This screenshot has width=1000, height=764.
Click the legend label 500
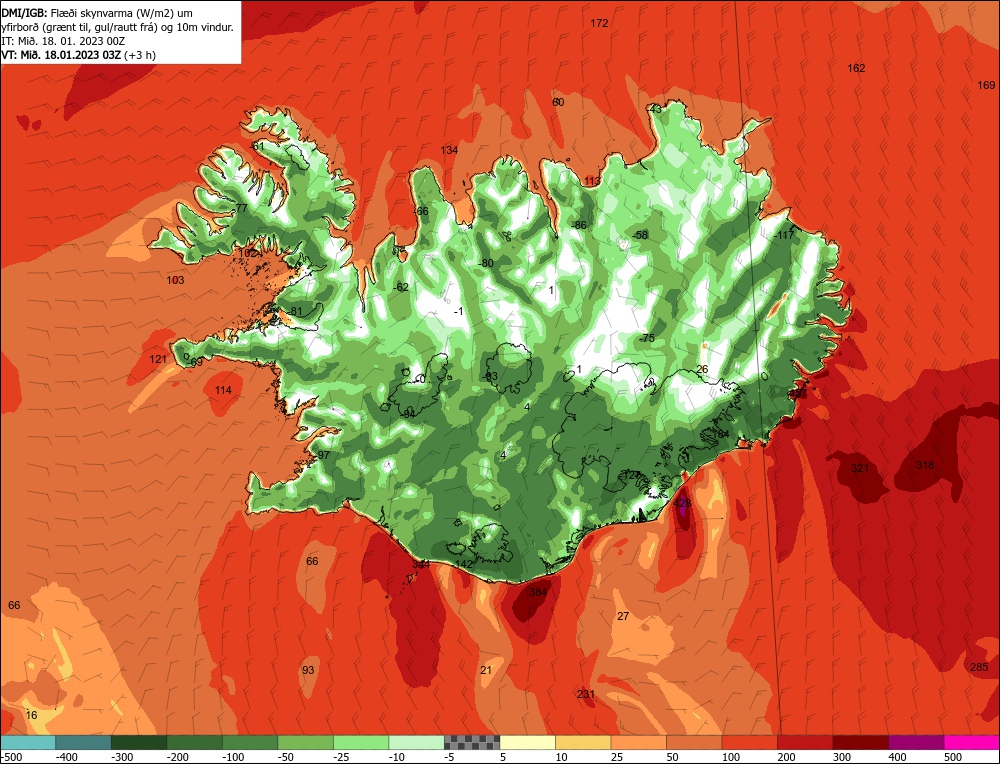[953, 757]
